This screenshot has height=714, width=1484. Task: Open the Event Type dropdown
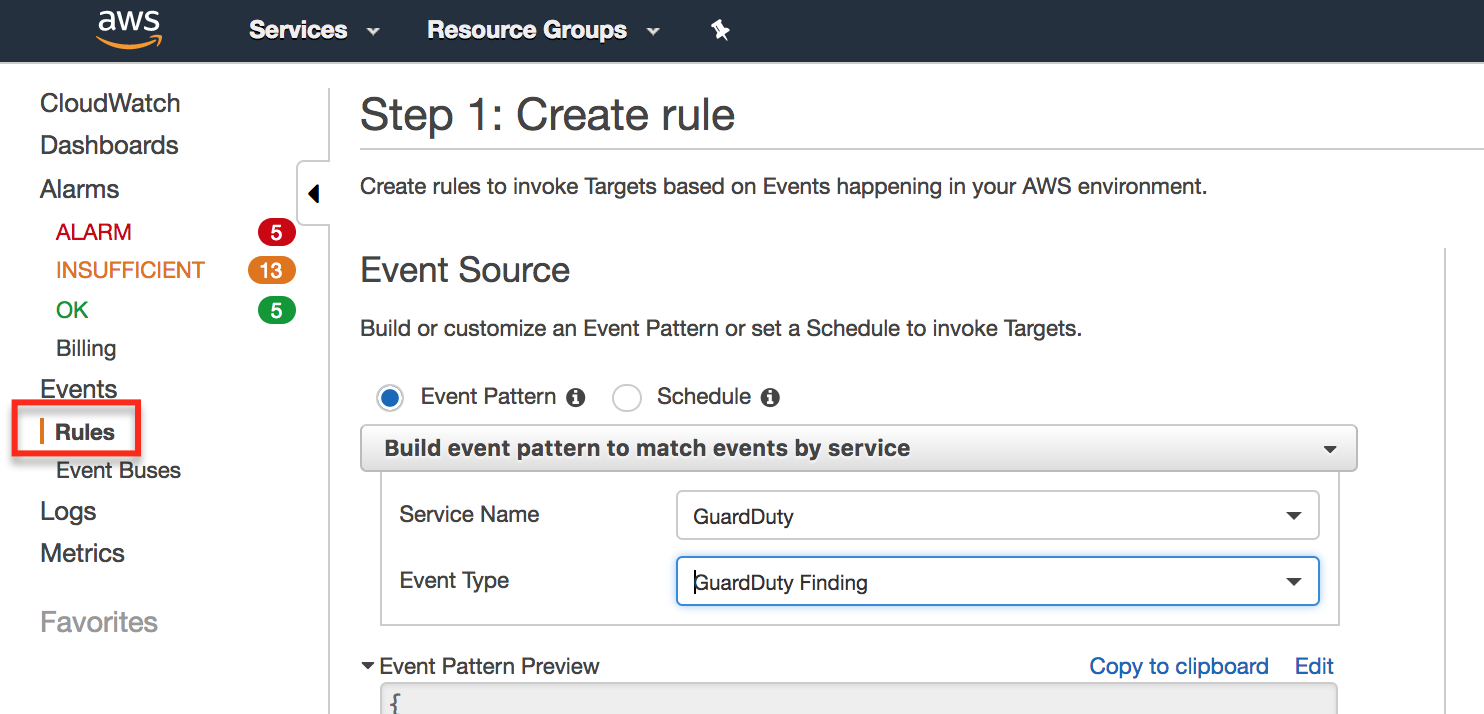click(997, 582)
